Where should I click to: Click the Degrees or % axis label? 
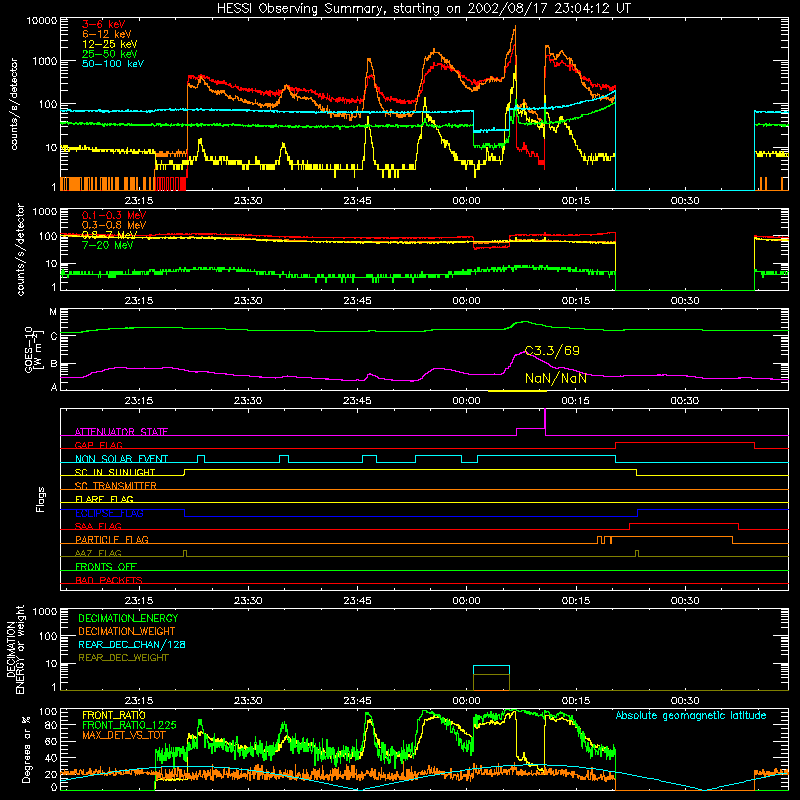pyautogui.click(x=26, y=749)
